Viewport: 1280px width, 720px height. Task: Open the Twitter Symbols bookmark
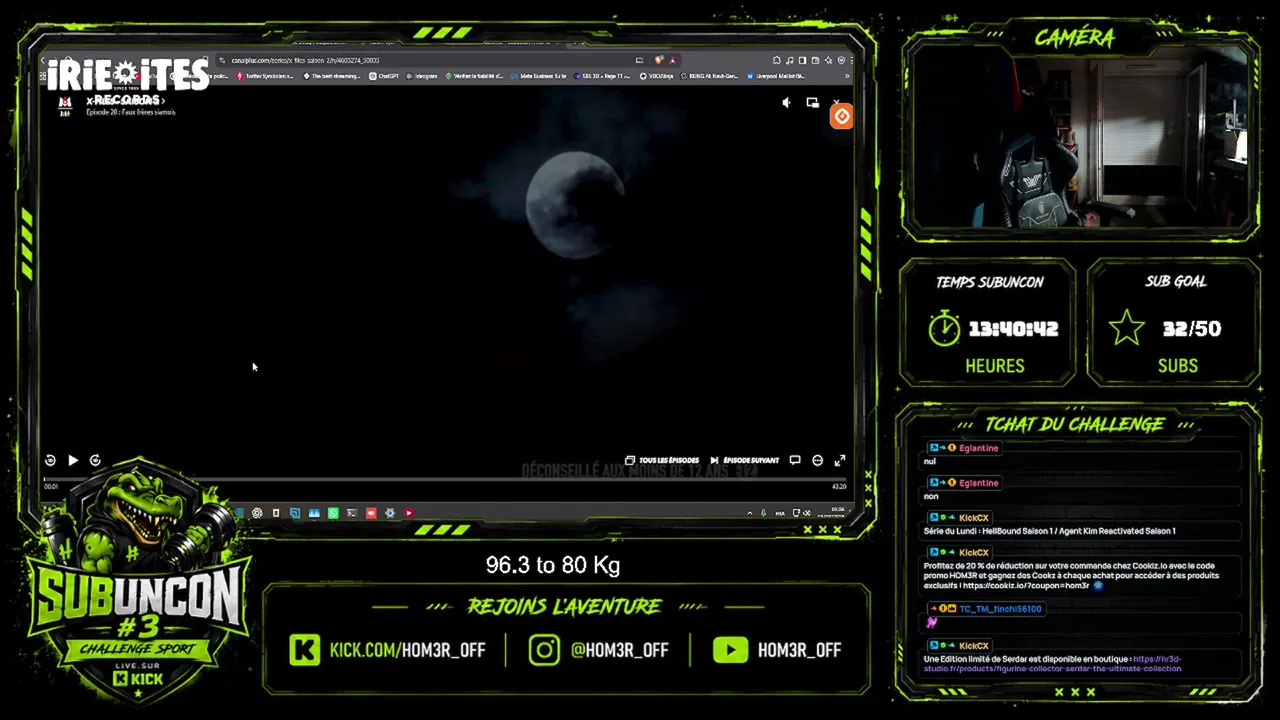[x=265, y=76]
